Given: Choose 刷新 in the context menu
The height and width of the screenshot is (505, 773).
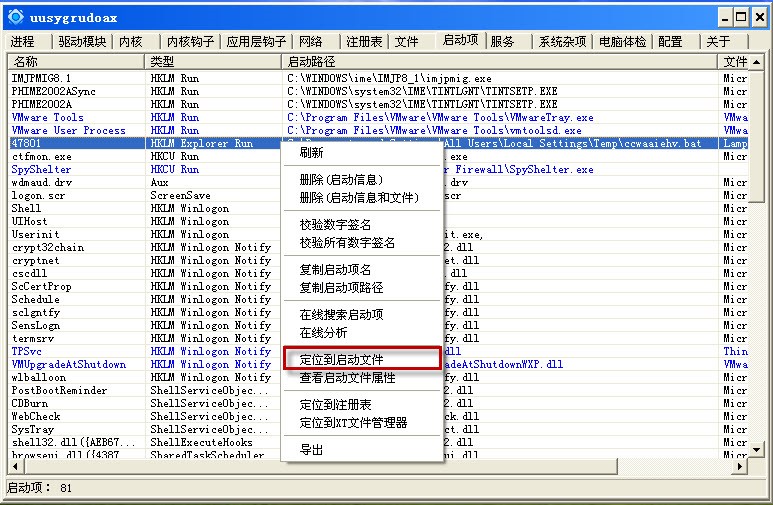Looking at the screenshot, I should (362, 153).
